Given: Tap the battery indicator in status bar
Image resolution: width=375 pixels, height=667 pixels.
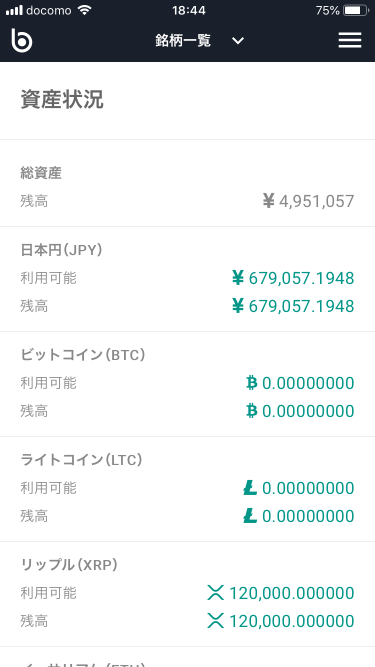Looking at the screenshot, I should coord(356,11).
